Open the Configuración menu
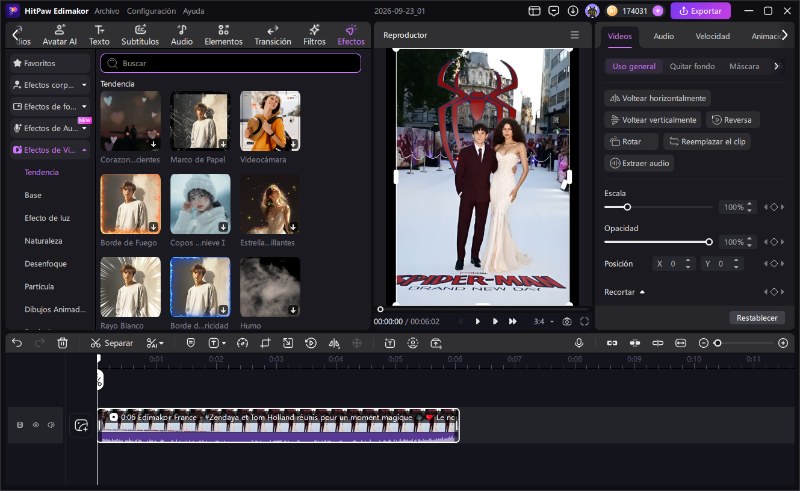 point(151,11)
